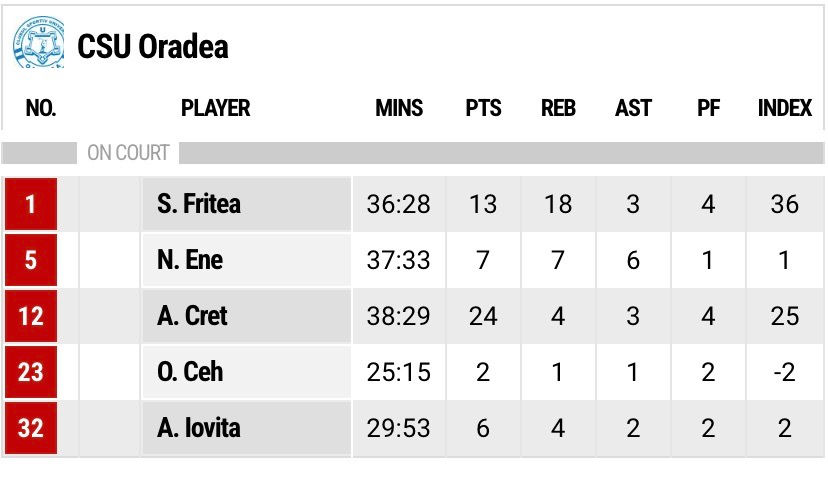
Task: Select the red number 5 jersey badge
Action: click(x=31, y=260)
